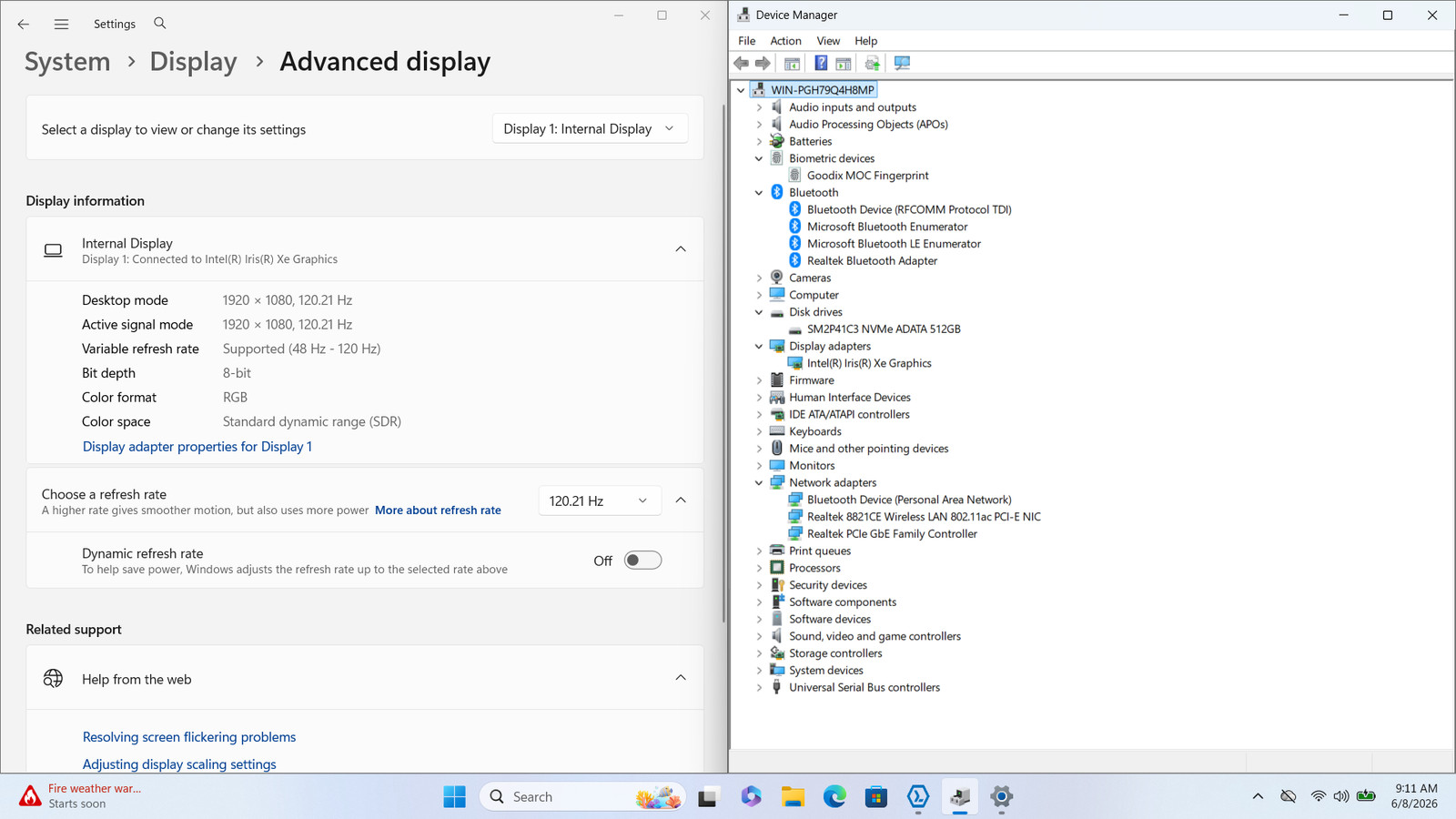Viewport: 1456px width, 819px height.
Task: Open the clock and date in taskbar
Action: click(1415, 796)
